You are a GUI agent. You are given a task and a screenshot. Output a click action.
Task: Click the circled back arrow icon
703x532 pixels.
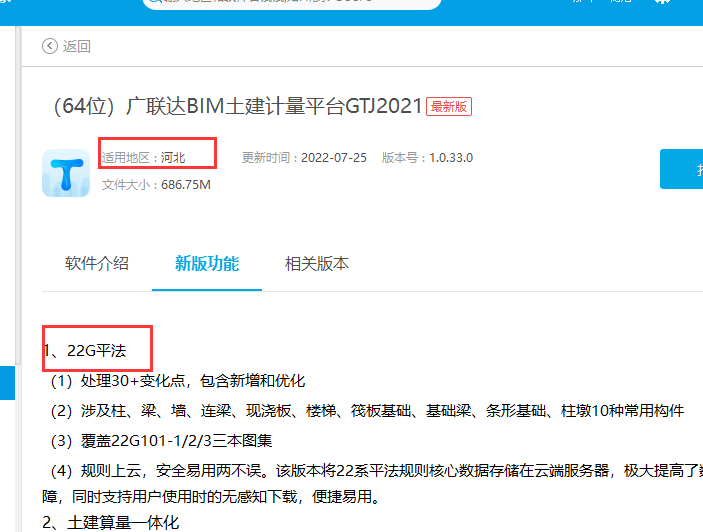pos(50,46)
